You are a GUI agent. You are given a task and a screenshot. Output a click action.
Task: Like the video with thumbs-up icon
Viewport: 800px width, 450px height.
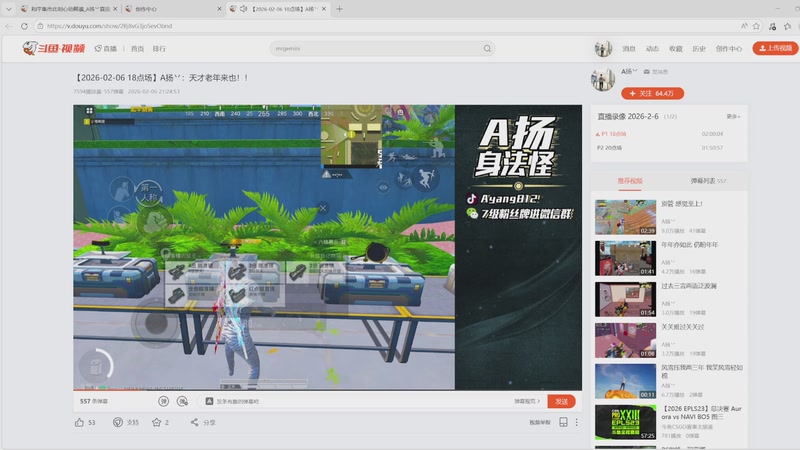click(80, 422)
